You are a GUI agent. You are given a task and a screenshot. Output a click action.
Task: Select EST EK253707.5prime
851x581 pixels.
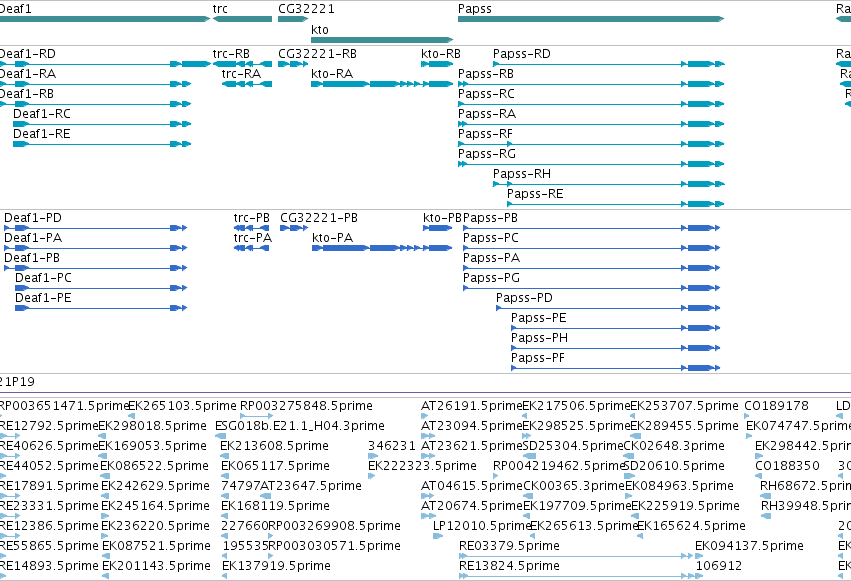(684, 406)
